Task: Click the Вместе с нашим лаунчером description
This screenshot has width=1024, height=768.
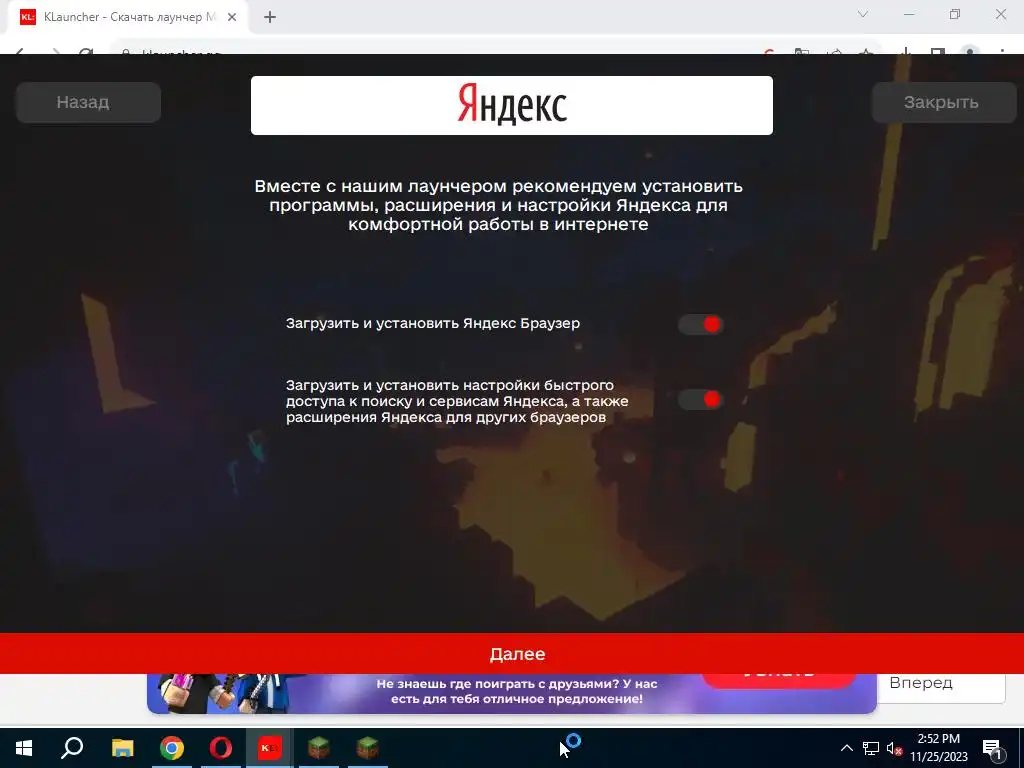Action: coord(498,205)
